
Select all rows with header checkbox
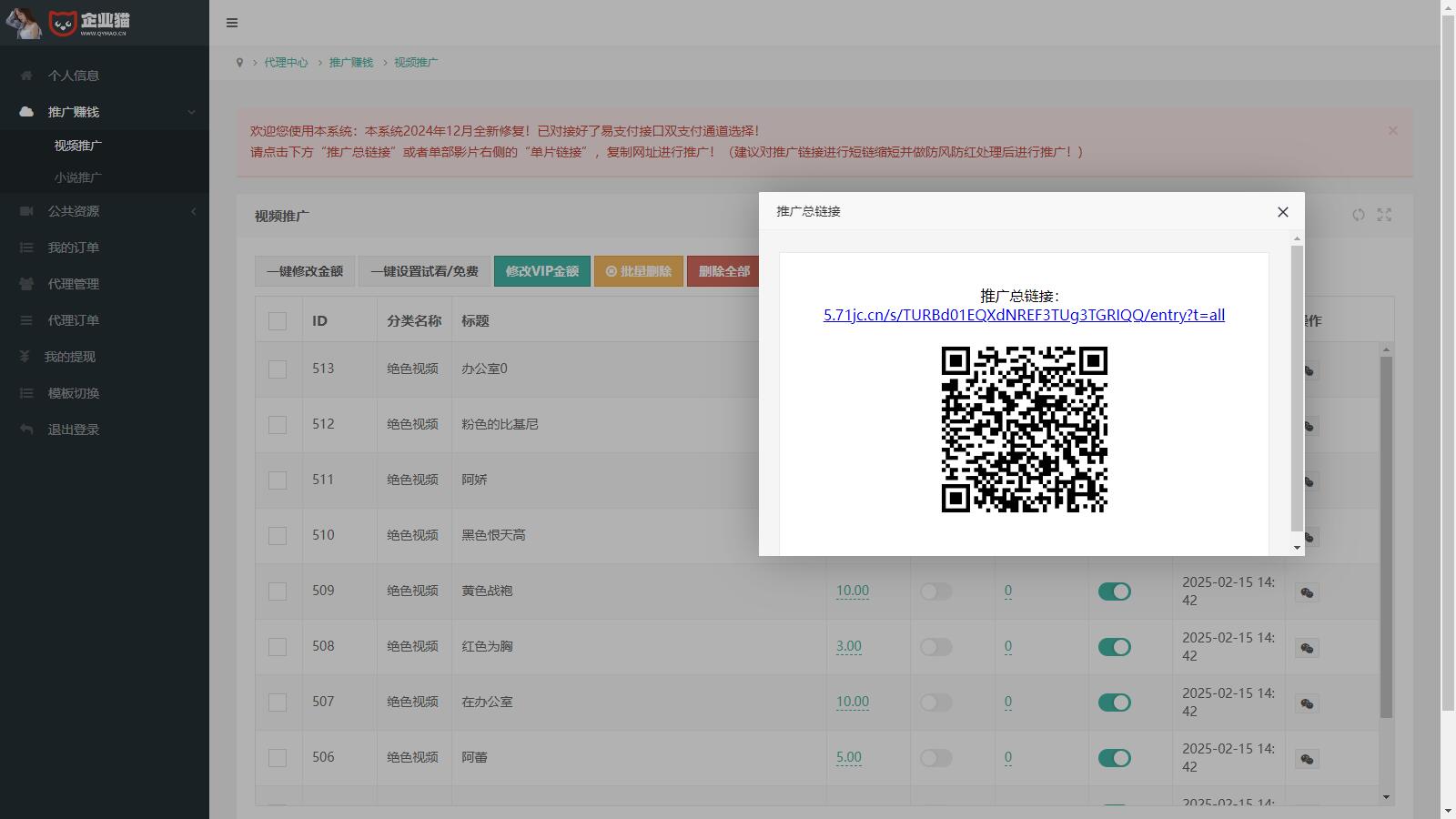pyautogui.click(x=278, y=321)
